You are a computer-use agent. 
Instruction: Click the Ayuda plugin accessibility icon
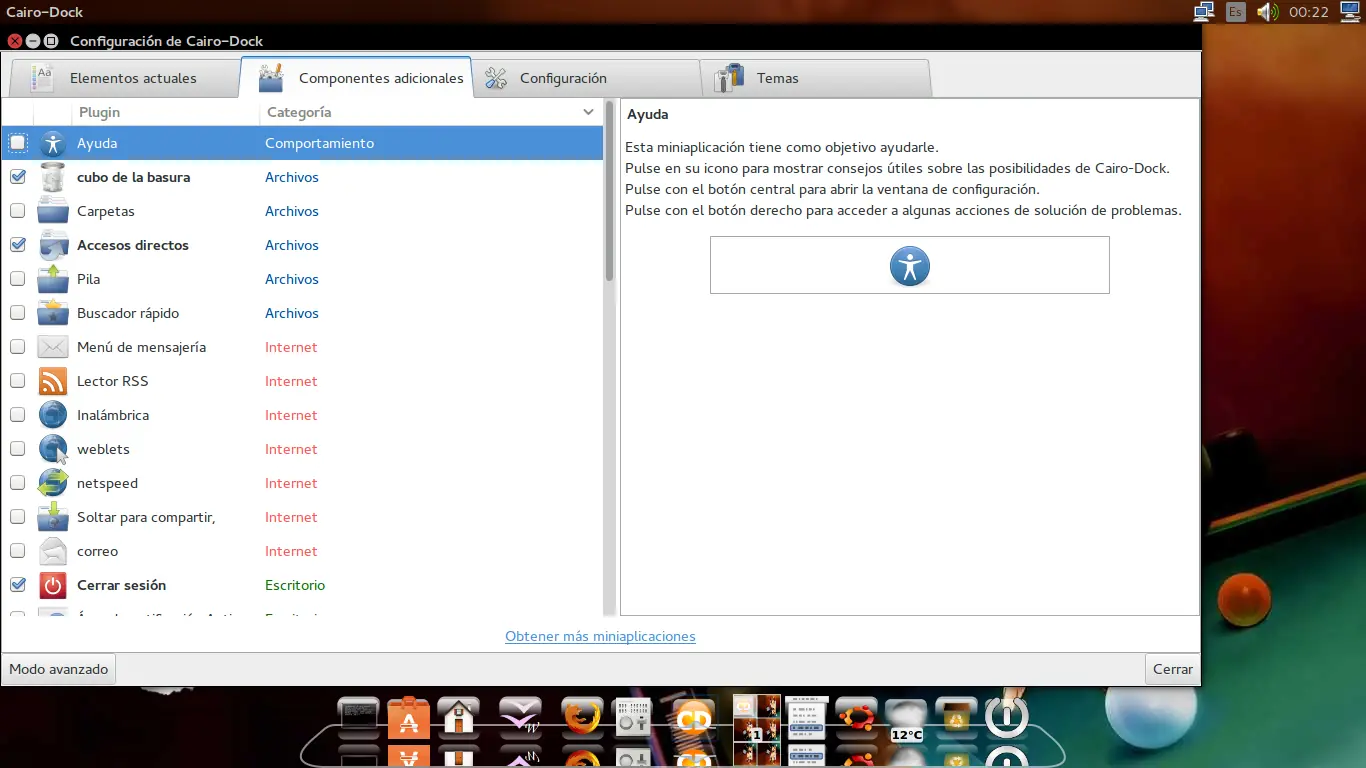click(53, 143)
